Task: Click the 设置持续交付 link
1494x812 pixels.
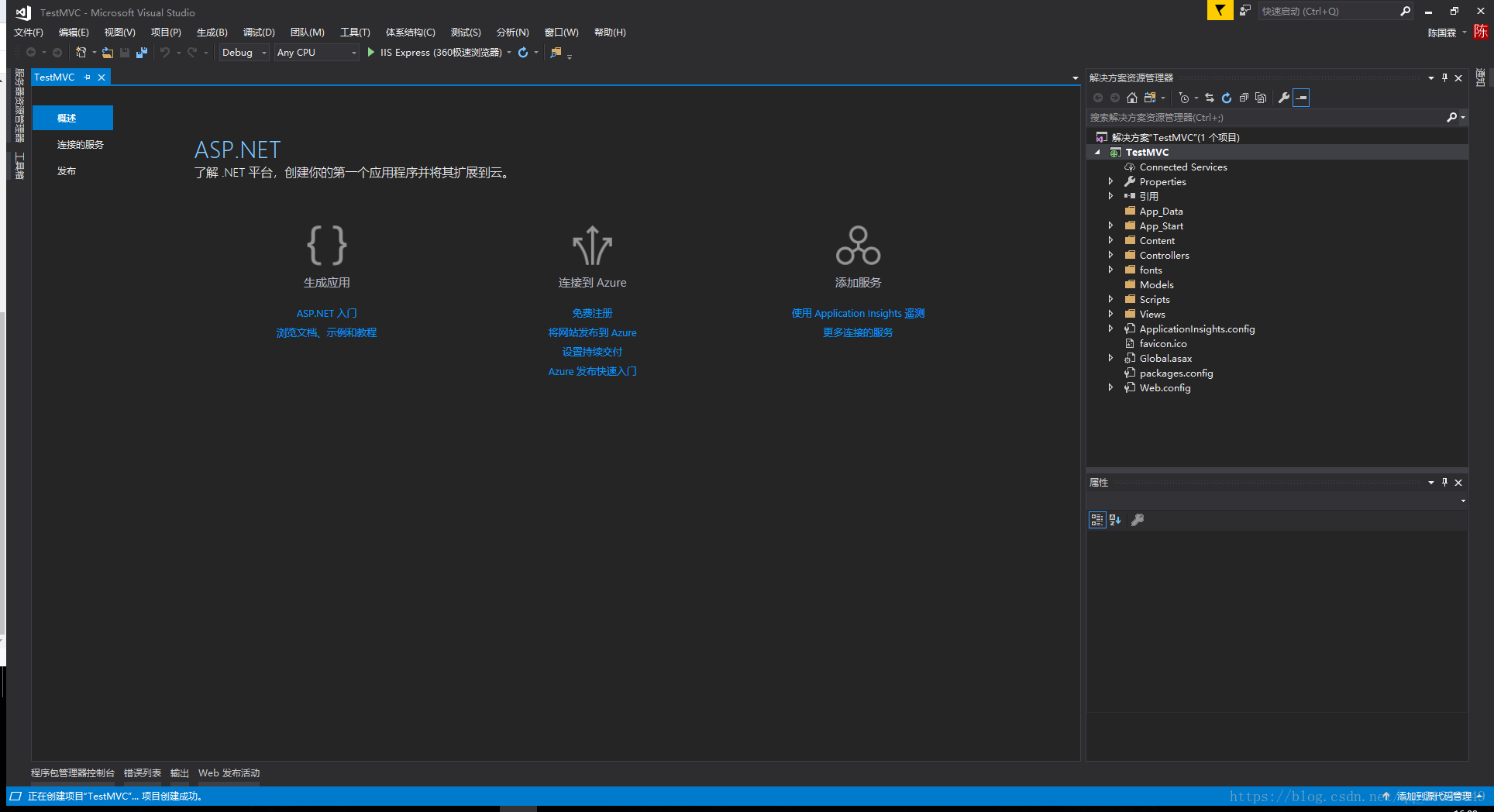Action: tap(592, 352)
